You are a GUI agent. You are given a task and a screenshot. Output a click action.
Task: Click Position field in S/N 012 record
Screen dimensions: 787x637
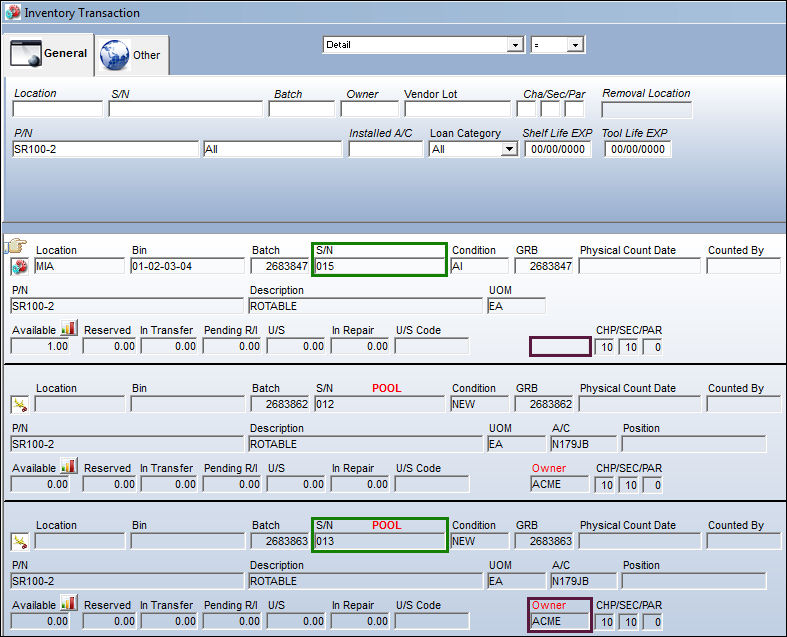(x=694, y=444)
